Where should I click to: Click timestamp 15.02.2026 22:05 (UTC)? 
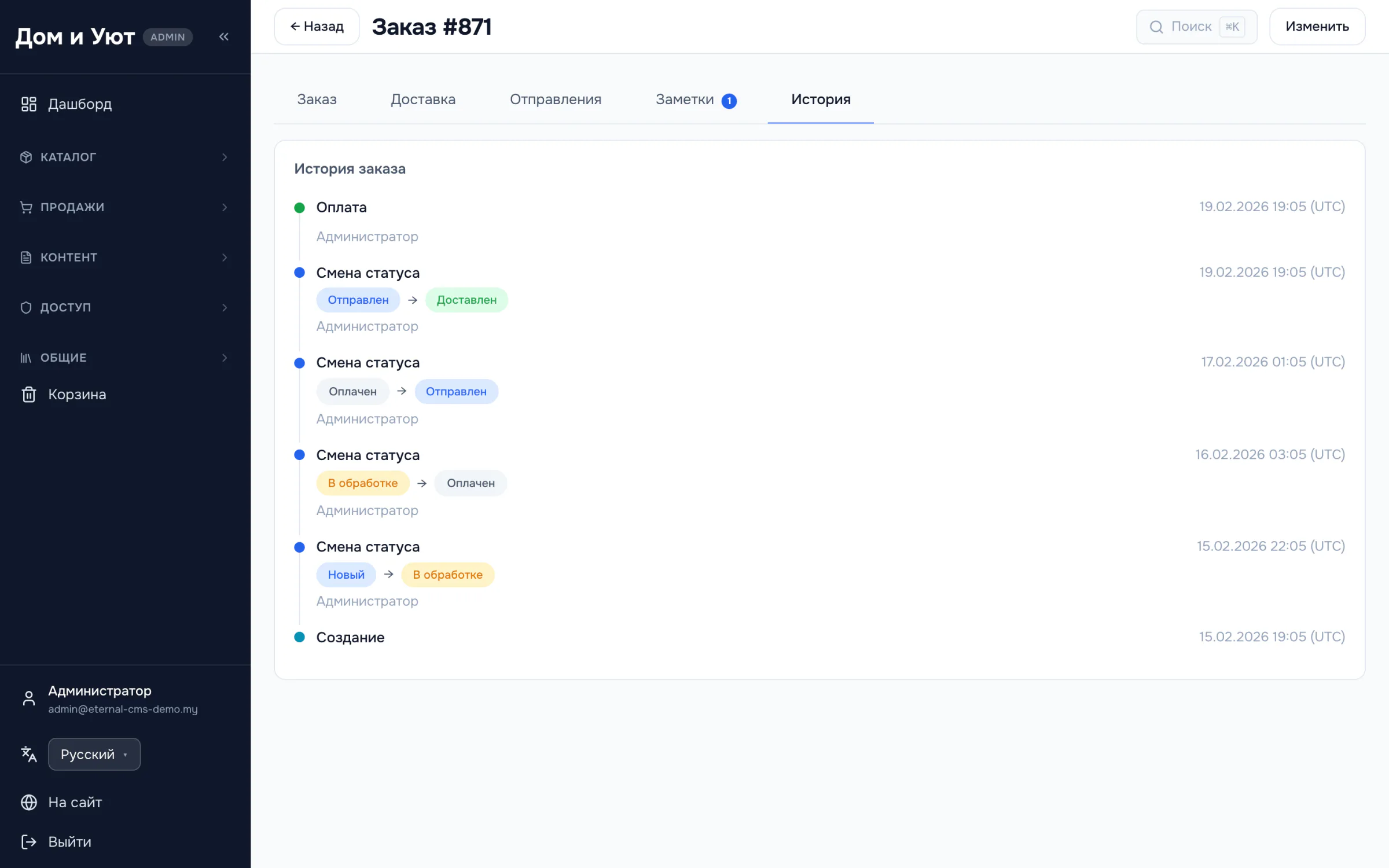click(1271, 546)
